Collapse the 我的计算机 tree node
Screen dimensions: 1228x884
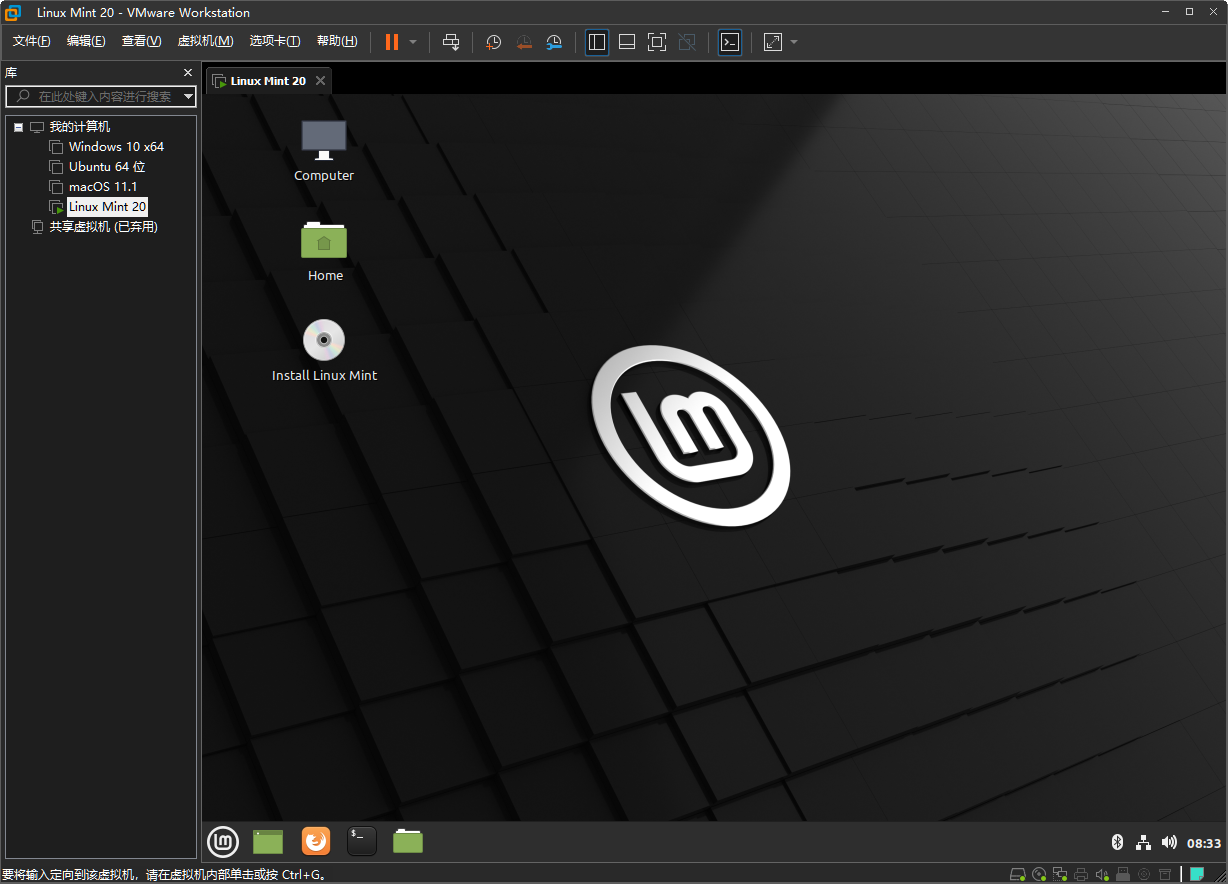[x=18, y=127]
